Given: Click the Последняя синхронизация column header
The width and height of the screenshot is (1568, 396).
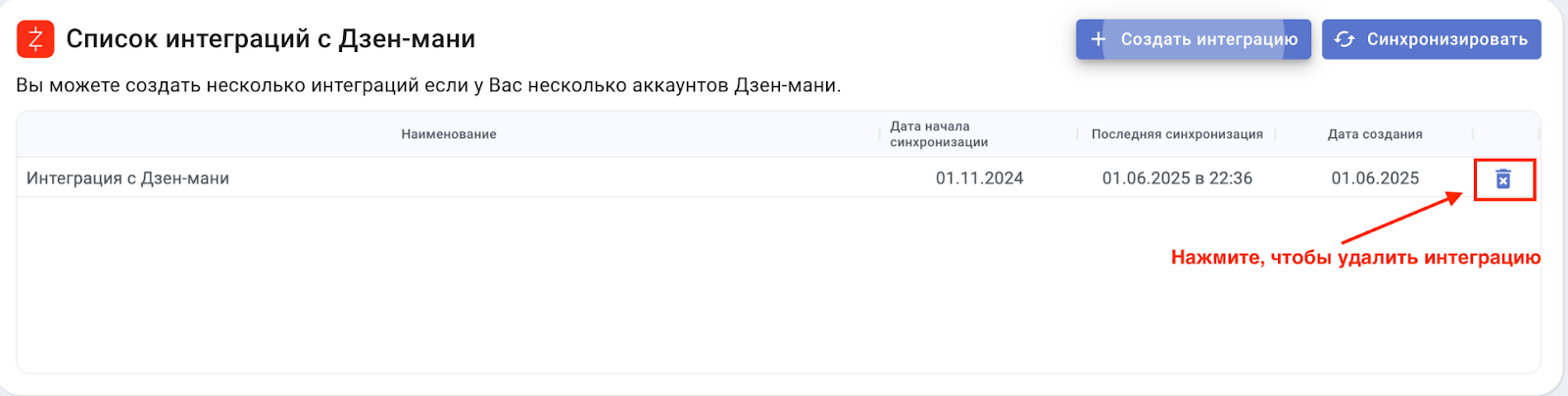Looking at the screenshot, I should click(1176, 134).
